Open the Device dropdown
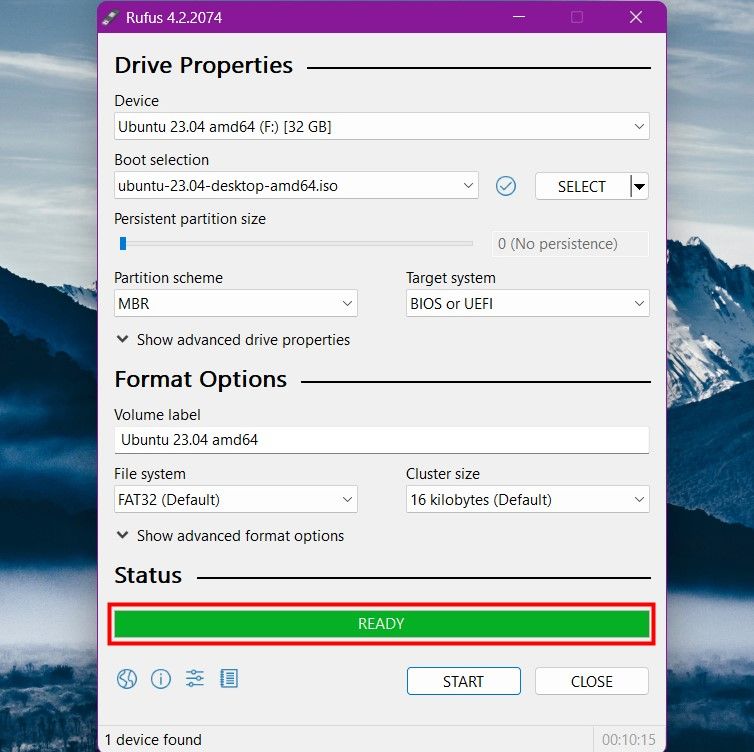Screen dimensions: 754x752 [381, 127]
